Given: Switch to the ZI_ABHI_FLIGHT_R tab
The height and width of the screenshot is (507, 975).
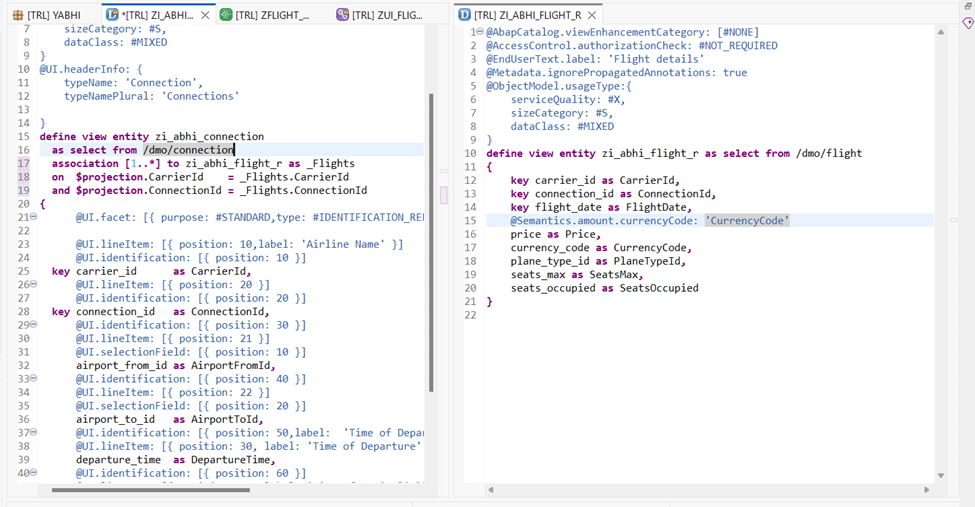Looking at the screenshot, I should tap(526, 15).
